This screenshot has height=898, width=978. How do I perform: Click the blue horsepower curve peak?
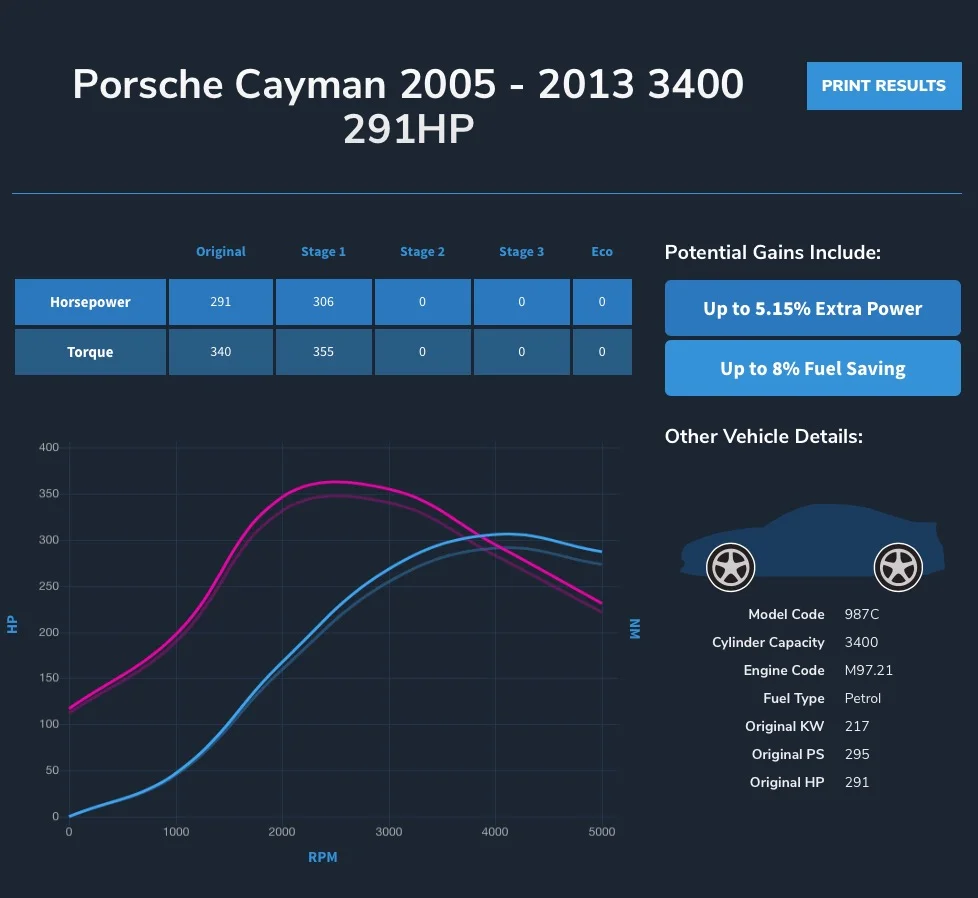point(507,534)
